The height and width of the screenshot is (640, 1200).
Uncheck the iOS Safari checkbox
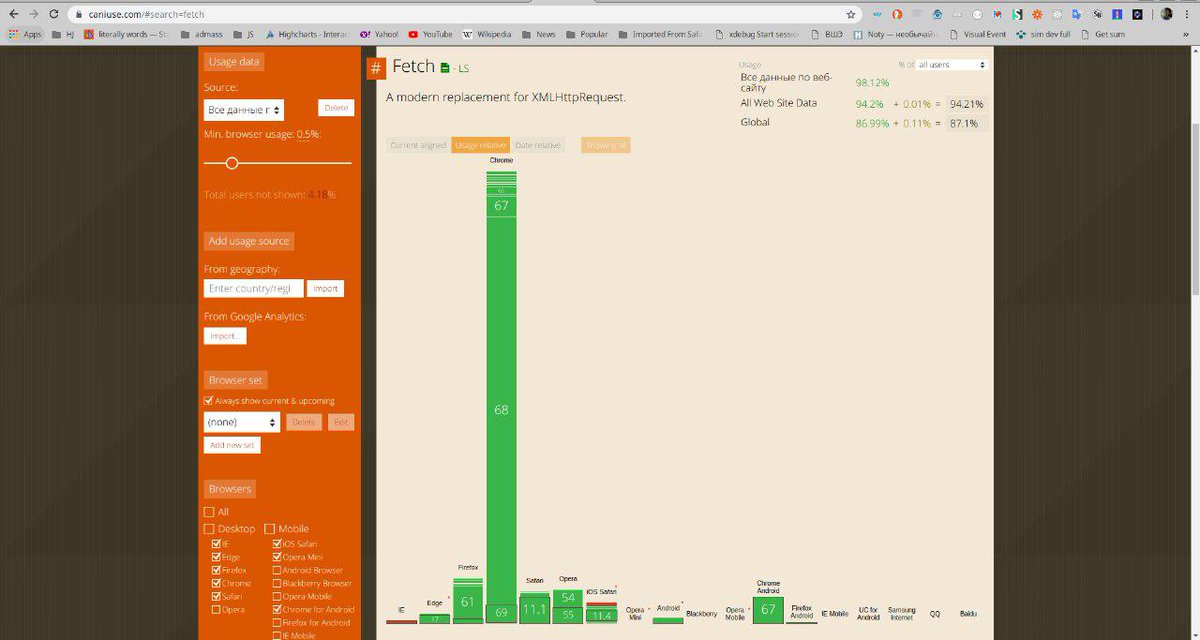point(277,544)
